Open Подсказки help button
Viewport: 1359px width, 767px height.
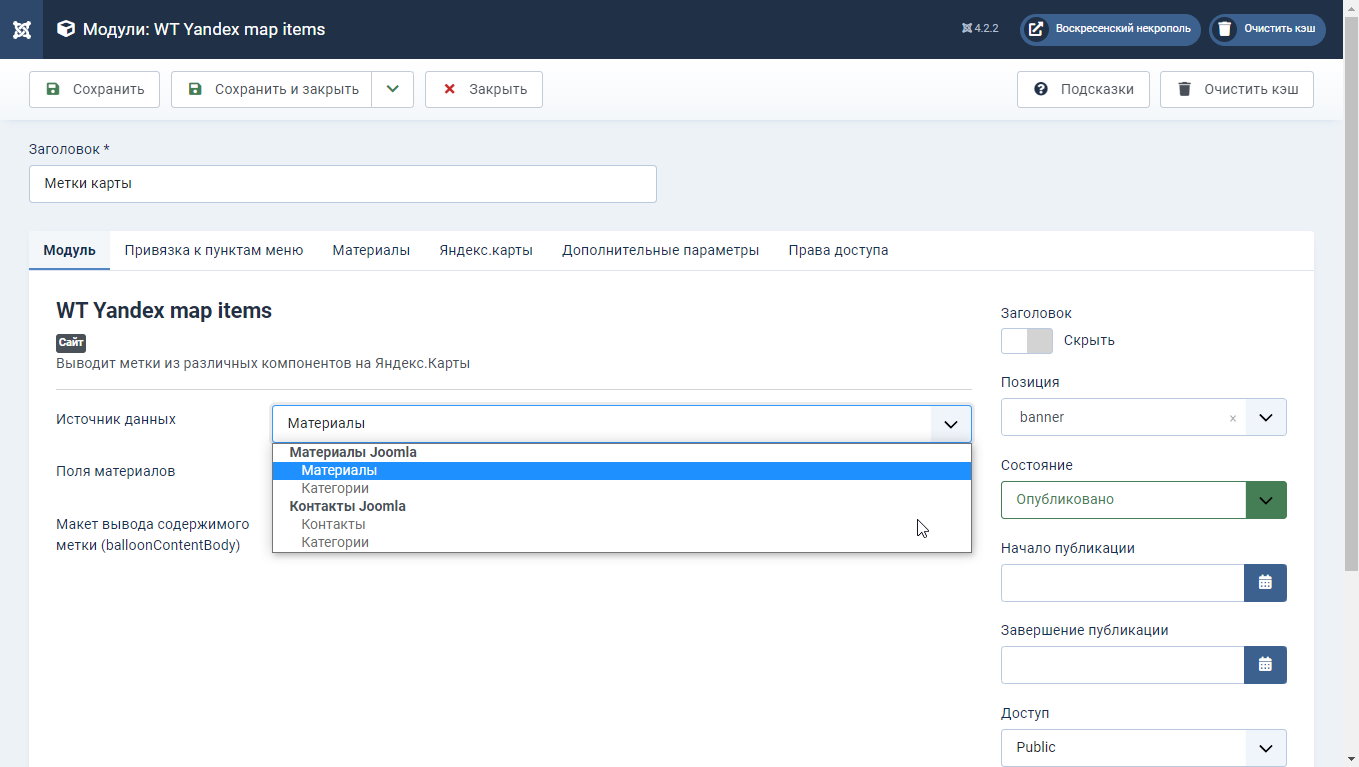coord(1083,89)
